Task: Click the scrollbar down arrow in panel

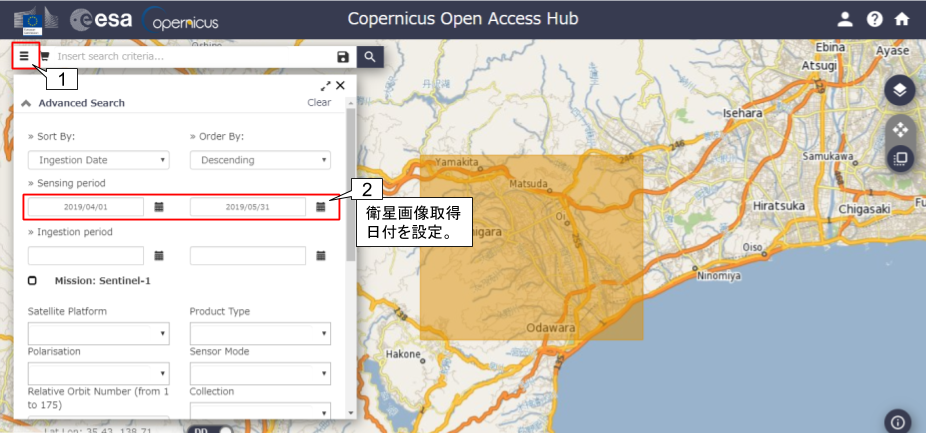Action: click(x=350, y=413)
